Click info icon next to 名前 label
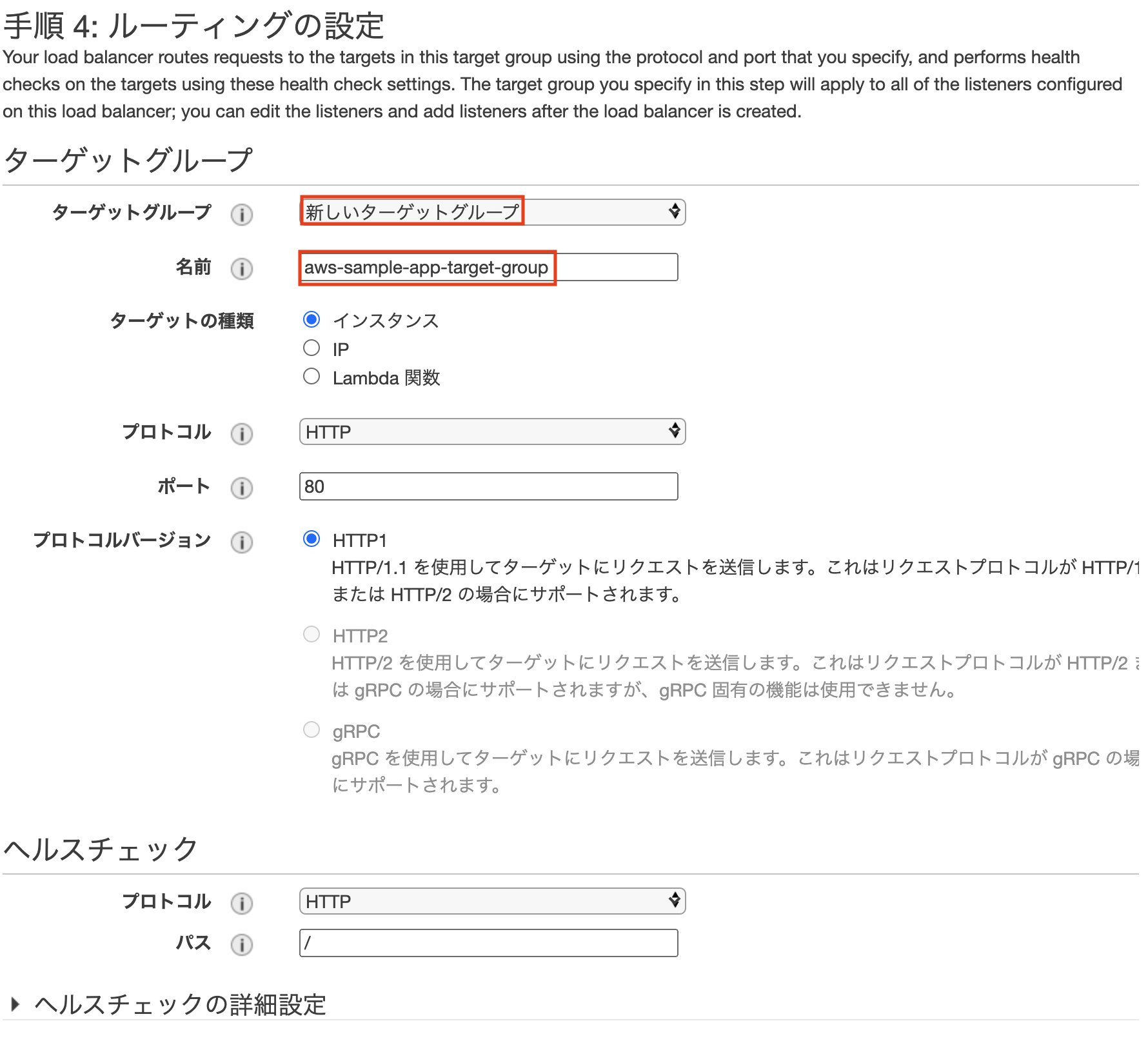The height and width of the screenshot is (1041, 1148). click(242, 268)
